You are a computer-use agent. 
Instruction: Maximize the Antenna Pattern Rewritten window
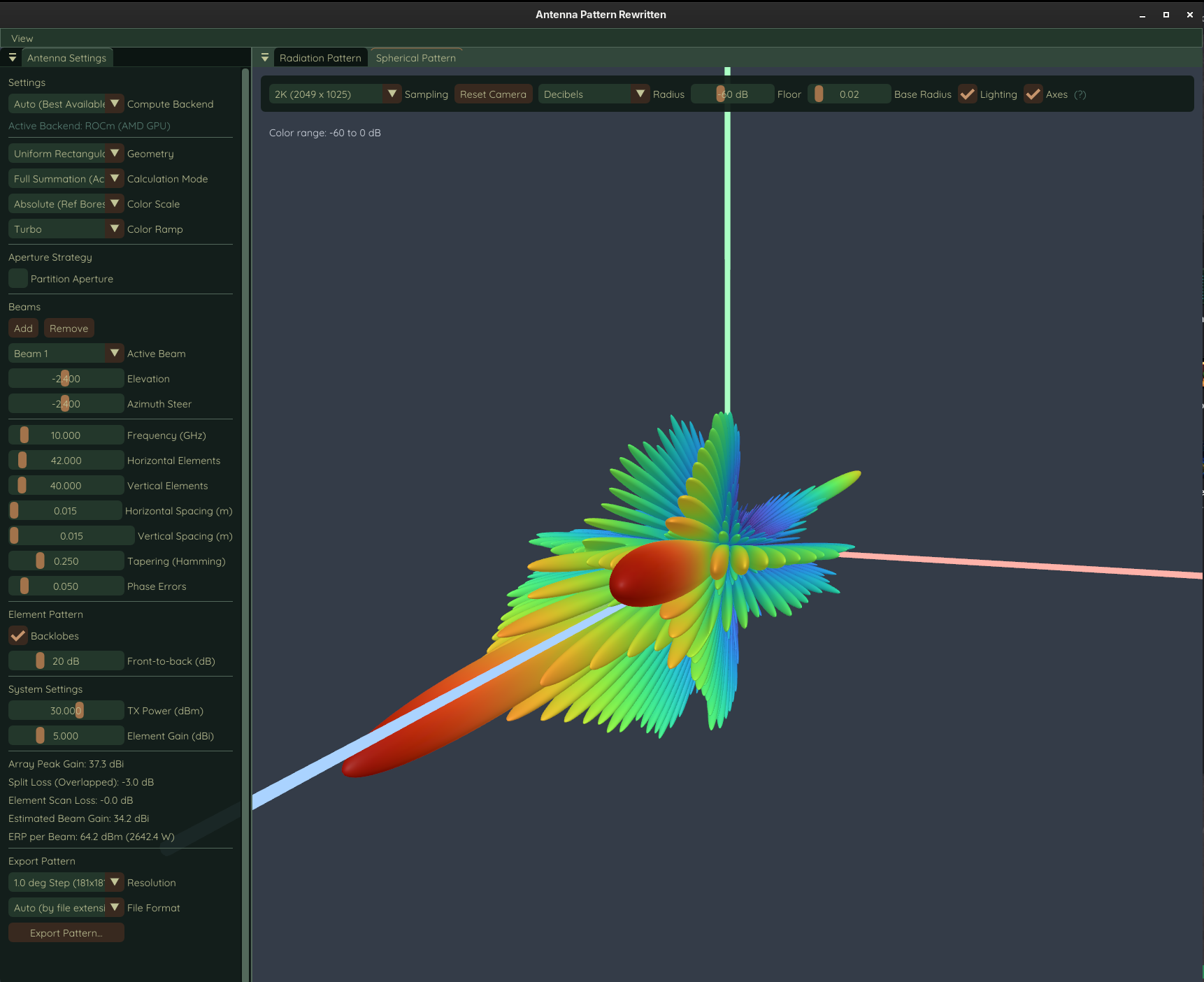pos(1166,15)
